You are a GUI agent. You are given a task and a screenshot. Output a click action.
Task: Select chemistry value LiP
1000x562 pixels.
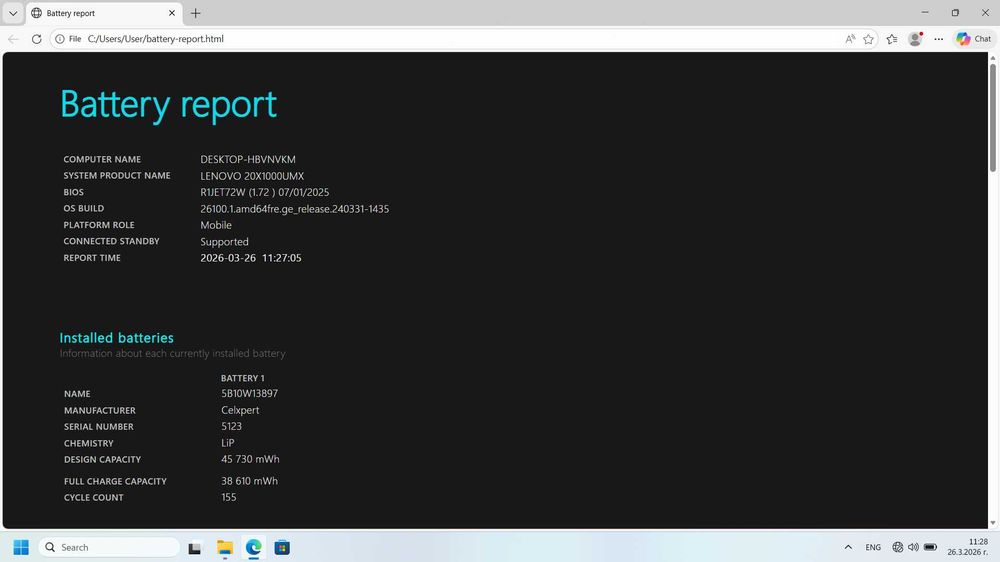pyautogui.click(x=228, y=443)
